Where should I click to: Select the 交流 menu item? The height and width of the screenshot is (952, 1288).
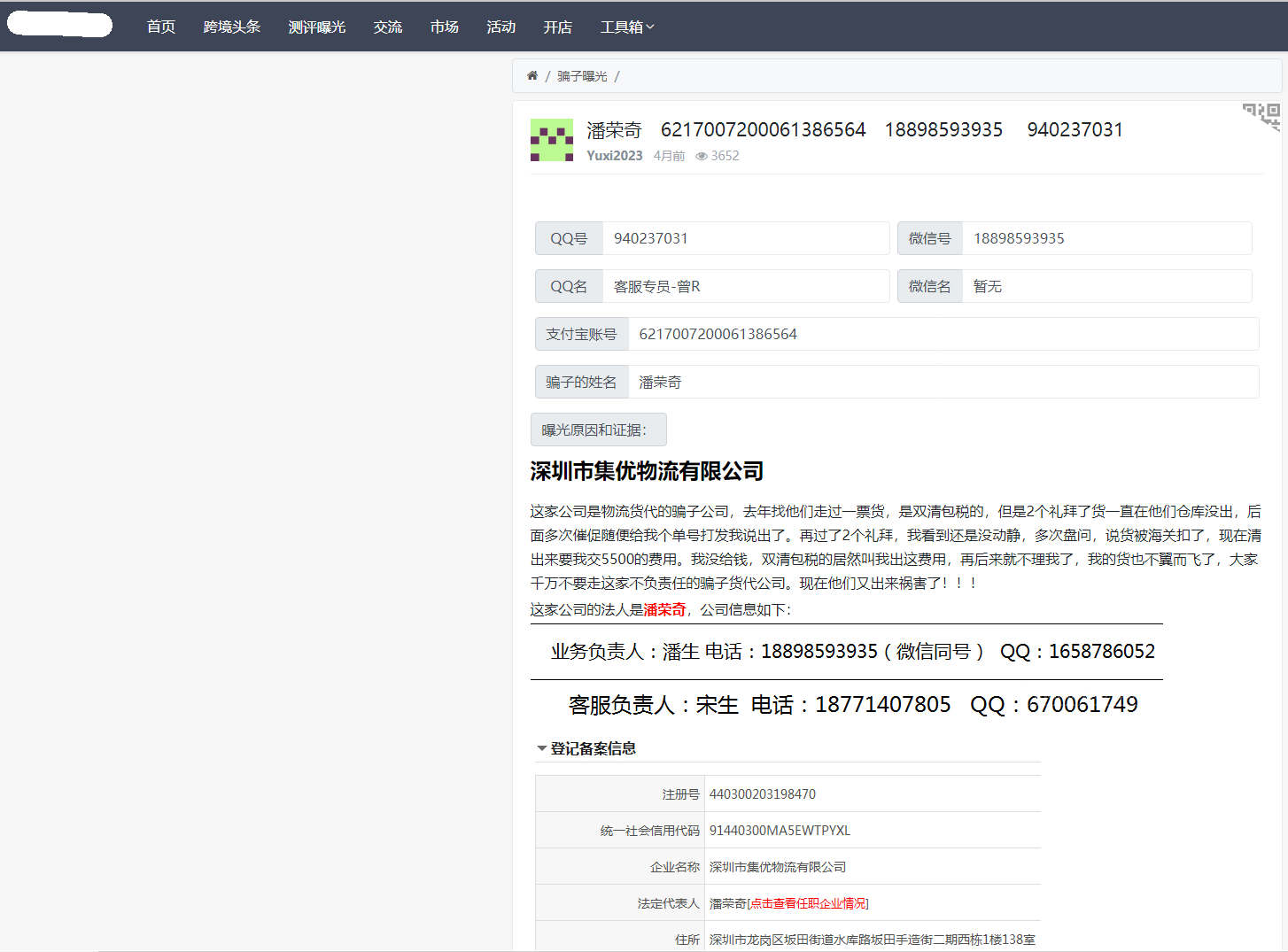click(x=387, y=27)
